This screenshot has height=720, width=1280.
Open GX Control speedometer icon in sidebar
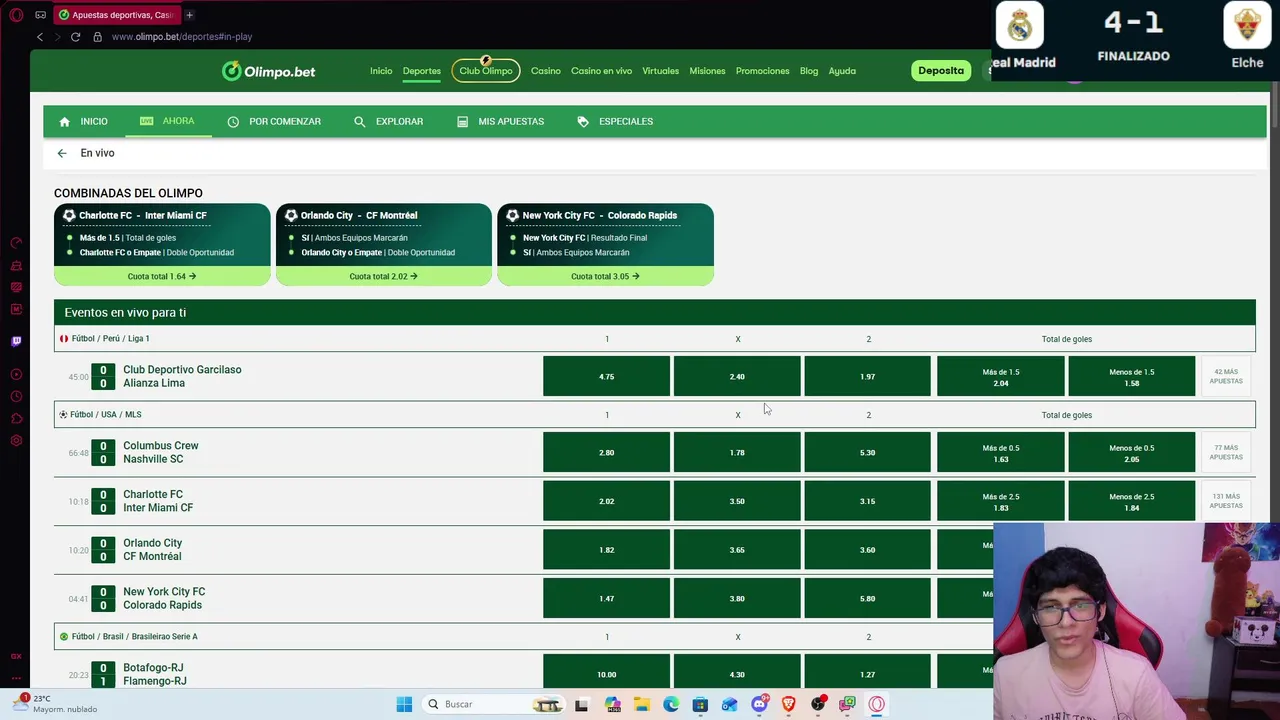pyautogui.click(x=16, y=243)
